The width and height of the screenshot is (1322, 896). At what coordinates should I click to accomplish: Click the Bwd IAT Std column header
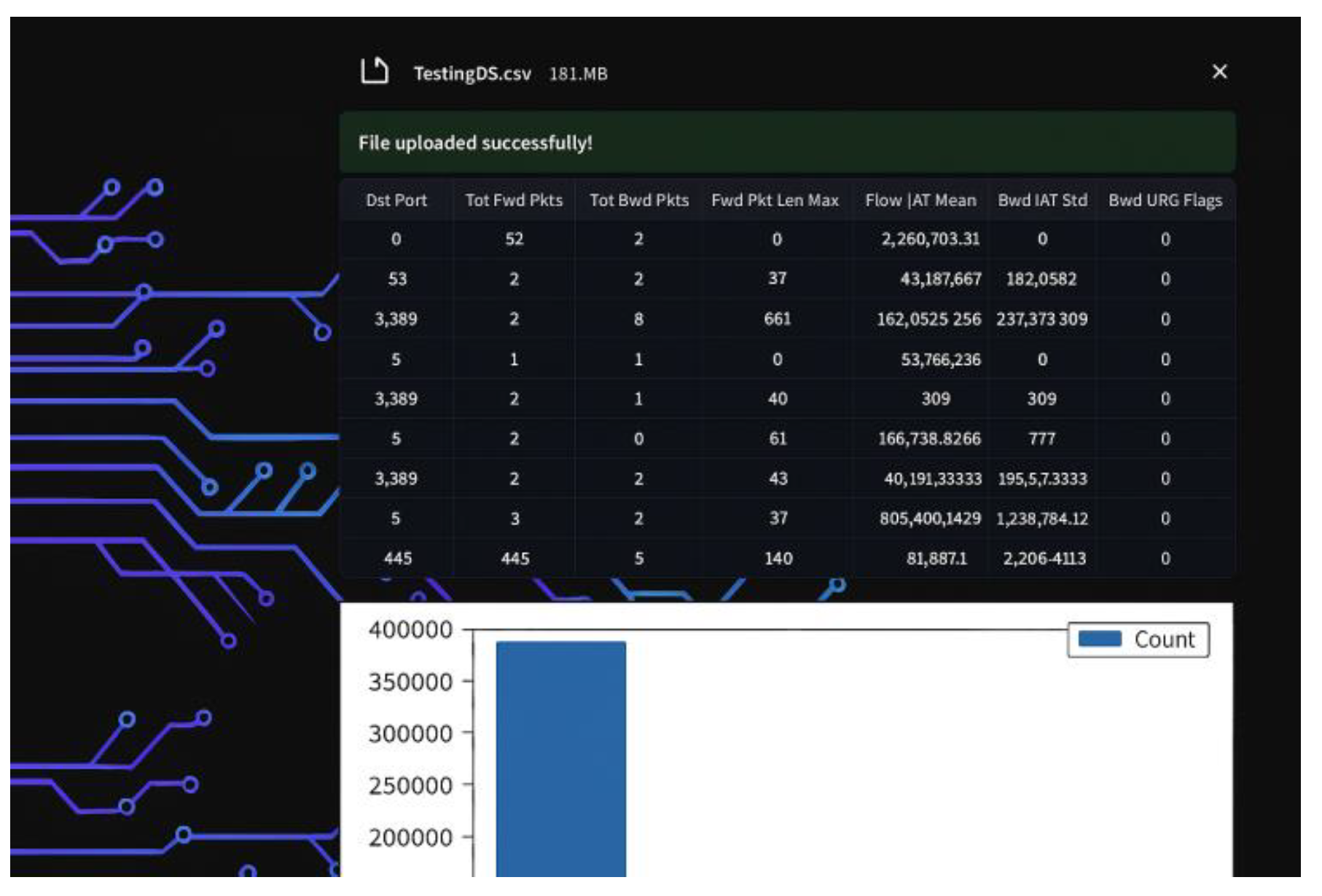point(1042,200)
